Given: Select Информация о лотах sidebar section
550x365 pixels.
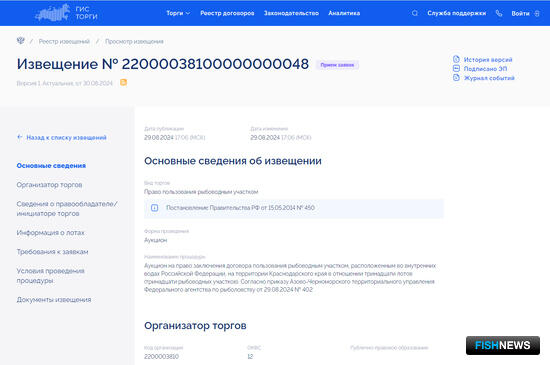Looking at the screenshot, I should [51, 232].
